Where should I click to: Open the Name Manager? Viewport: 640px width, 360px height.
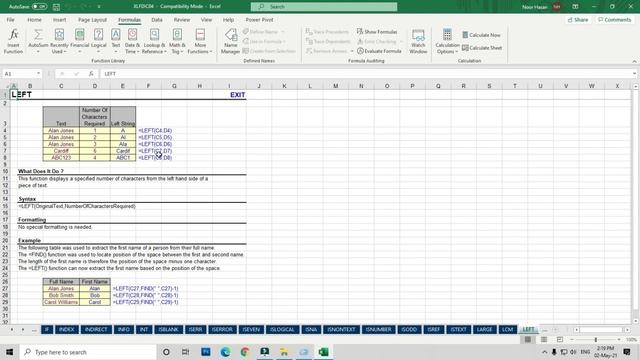[x=230, y=41]
